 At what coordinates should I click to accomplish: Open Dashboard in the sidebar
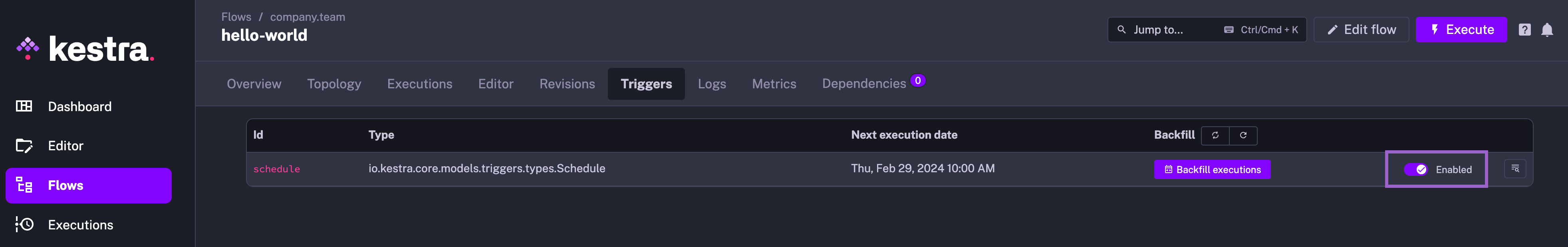pyautogui.click(x=79, y=107)
